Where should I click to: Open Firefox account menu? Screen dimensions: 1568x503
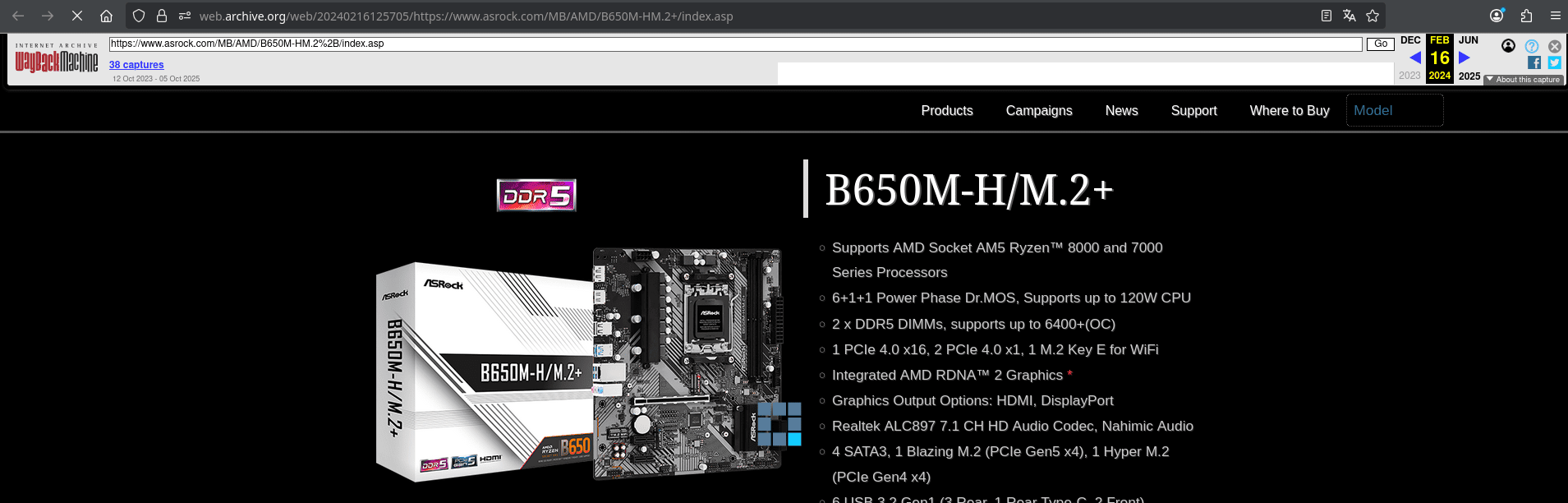coord(1497,16)
